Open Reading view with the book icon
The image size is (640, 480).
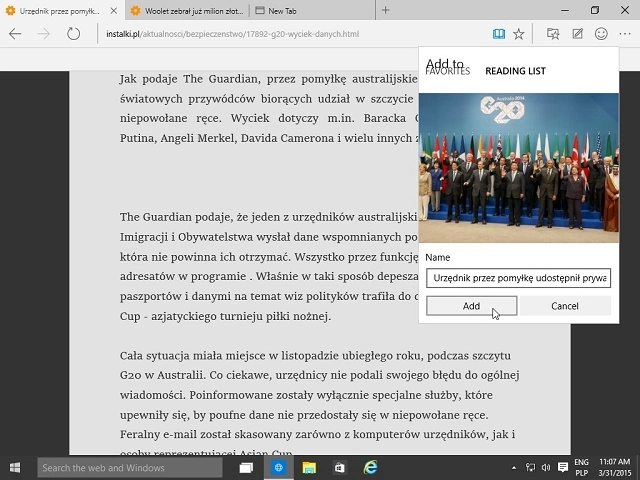[x=498, y=34]
